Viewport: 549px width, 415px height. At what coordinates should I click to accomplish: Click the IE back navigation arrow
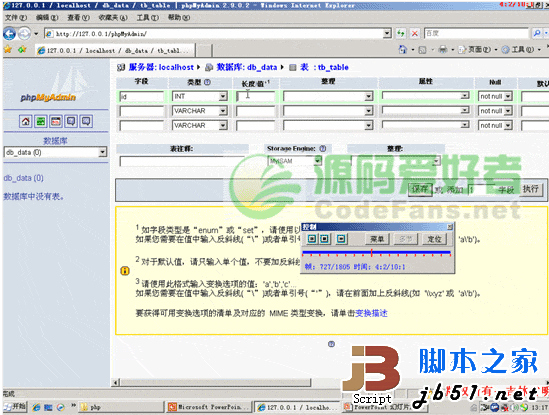coord(9,34)
